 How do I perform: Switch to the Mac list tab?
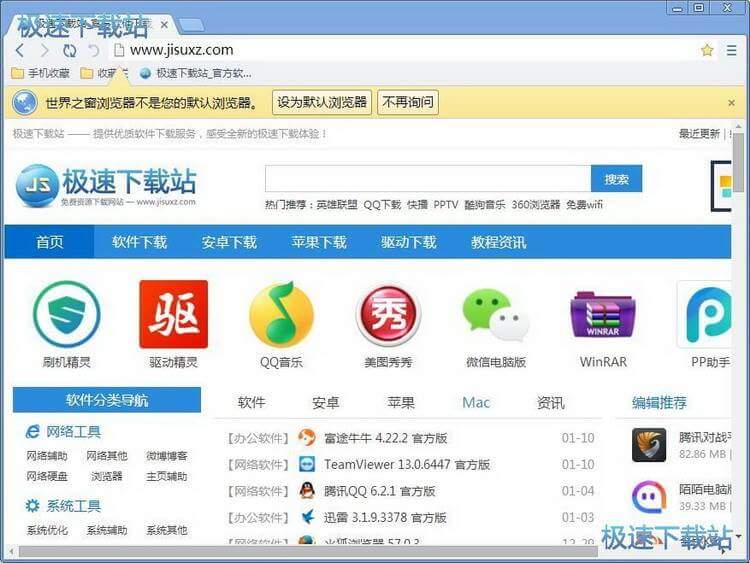click(x=476, y=402)
